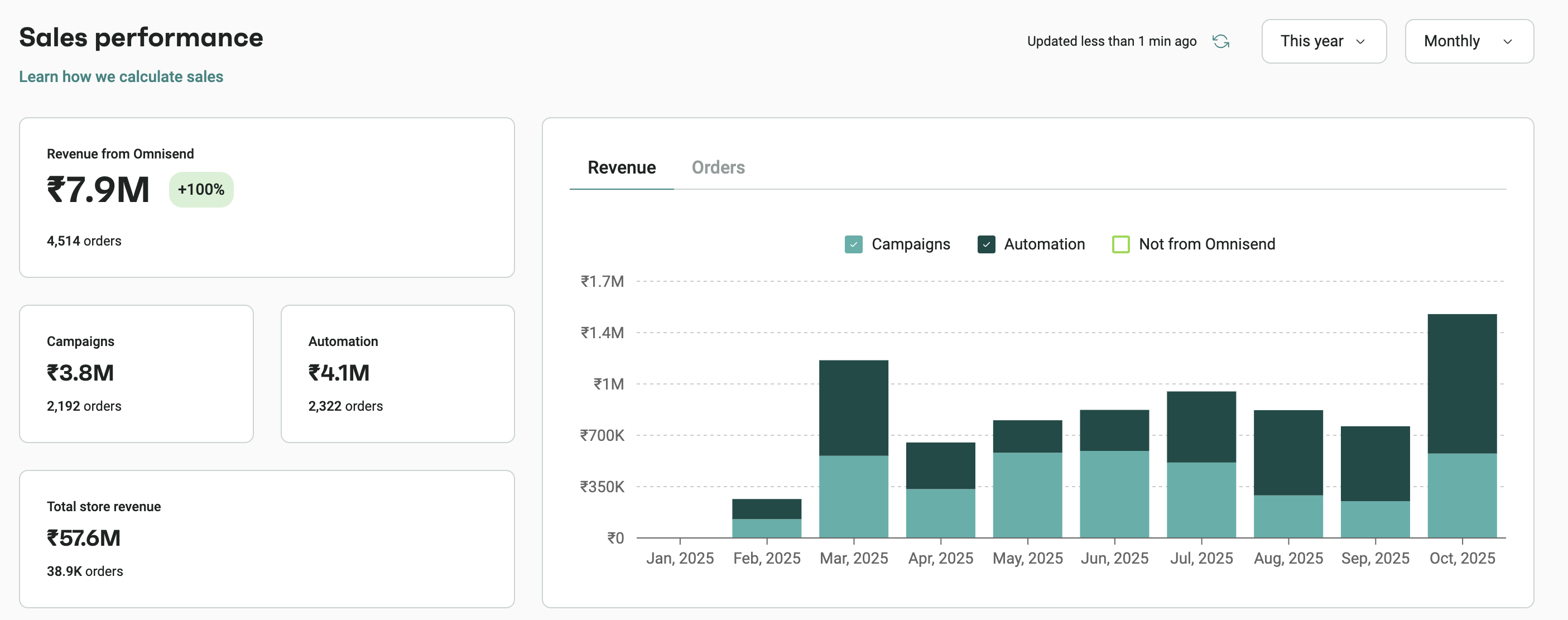Click the Mar, 2025 Automation bar segment
The image size is (1568, 620).
click(x=853, y=408)
